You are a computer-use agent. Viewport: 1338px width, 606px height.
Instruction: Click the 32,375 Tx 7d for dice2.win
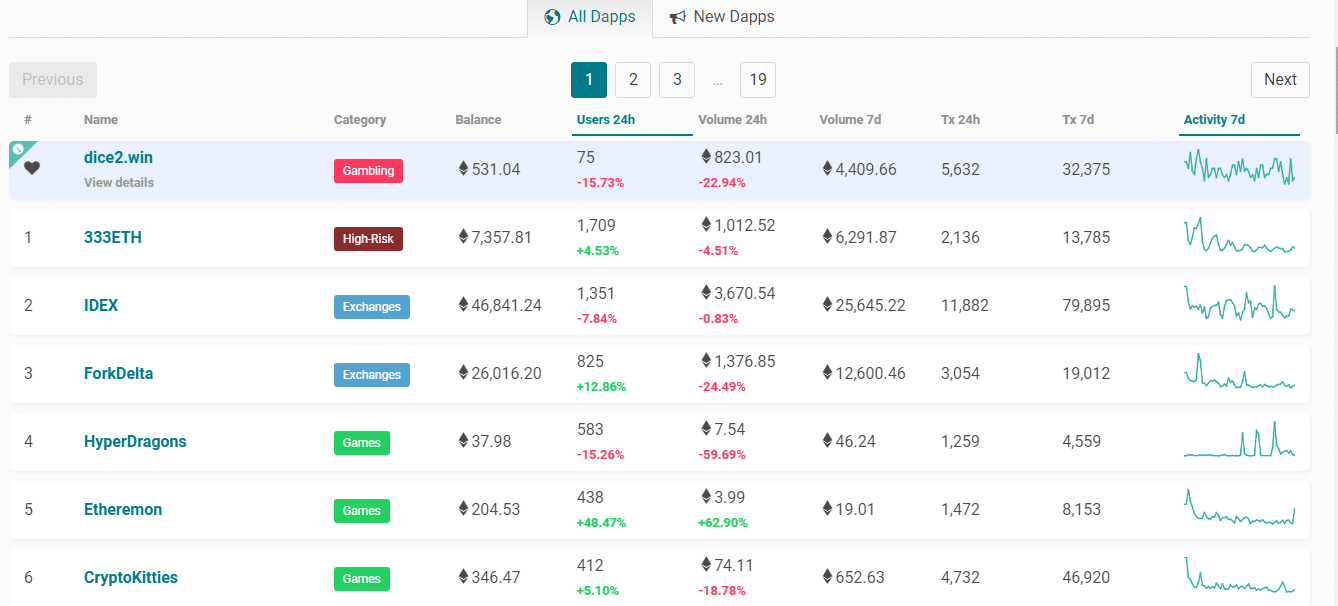click(x=1086, y=170)
